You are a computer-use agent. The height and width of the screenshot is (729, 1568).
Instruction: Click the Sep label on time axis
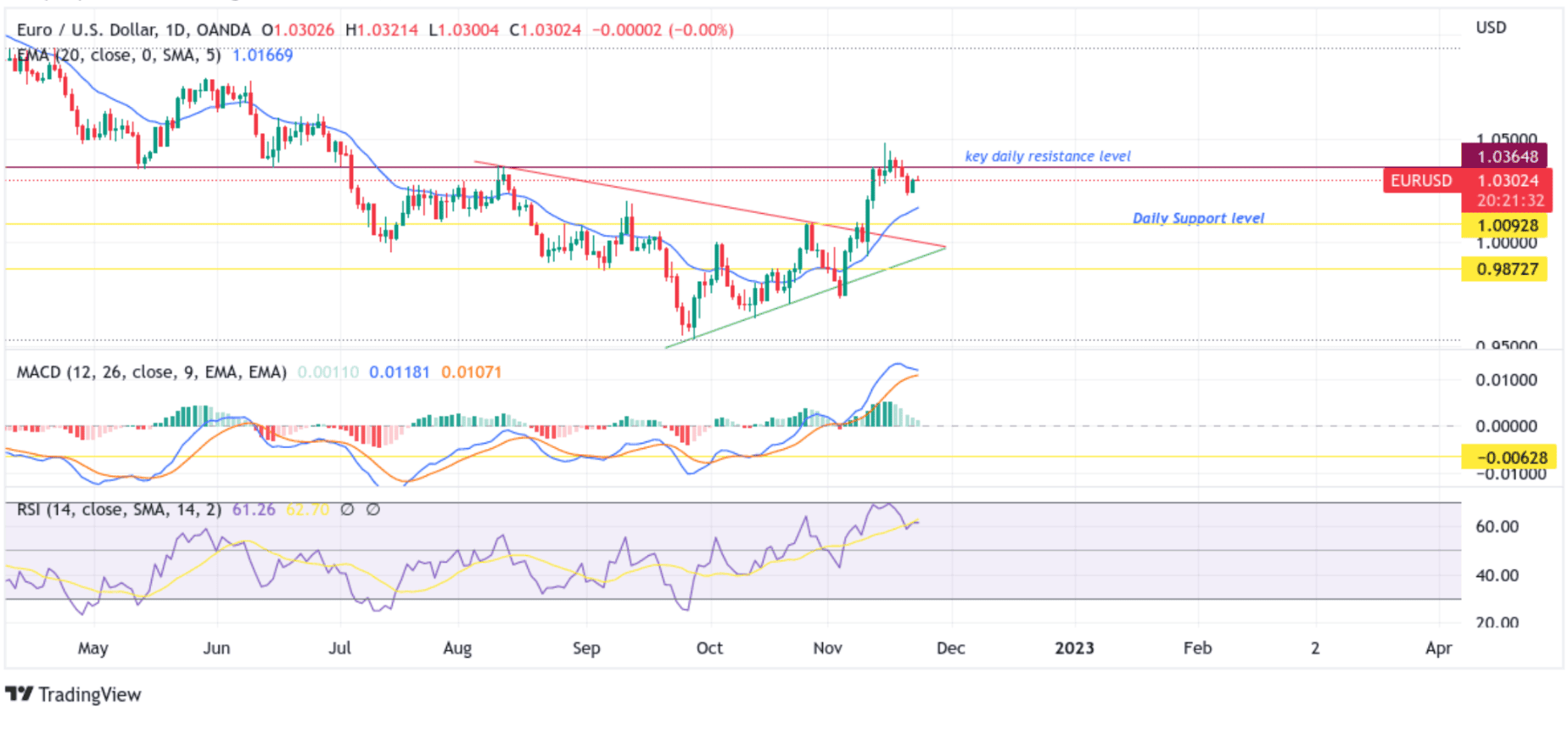(x=586, y=648)
